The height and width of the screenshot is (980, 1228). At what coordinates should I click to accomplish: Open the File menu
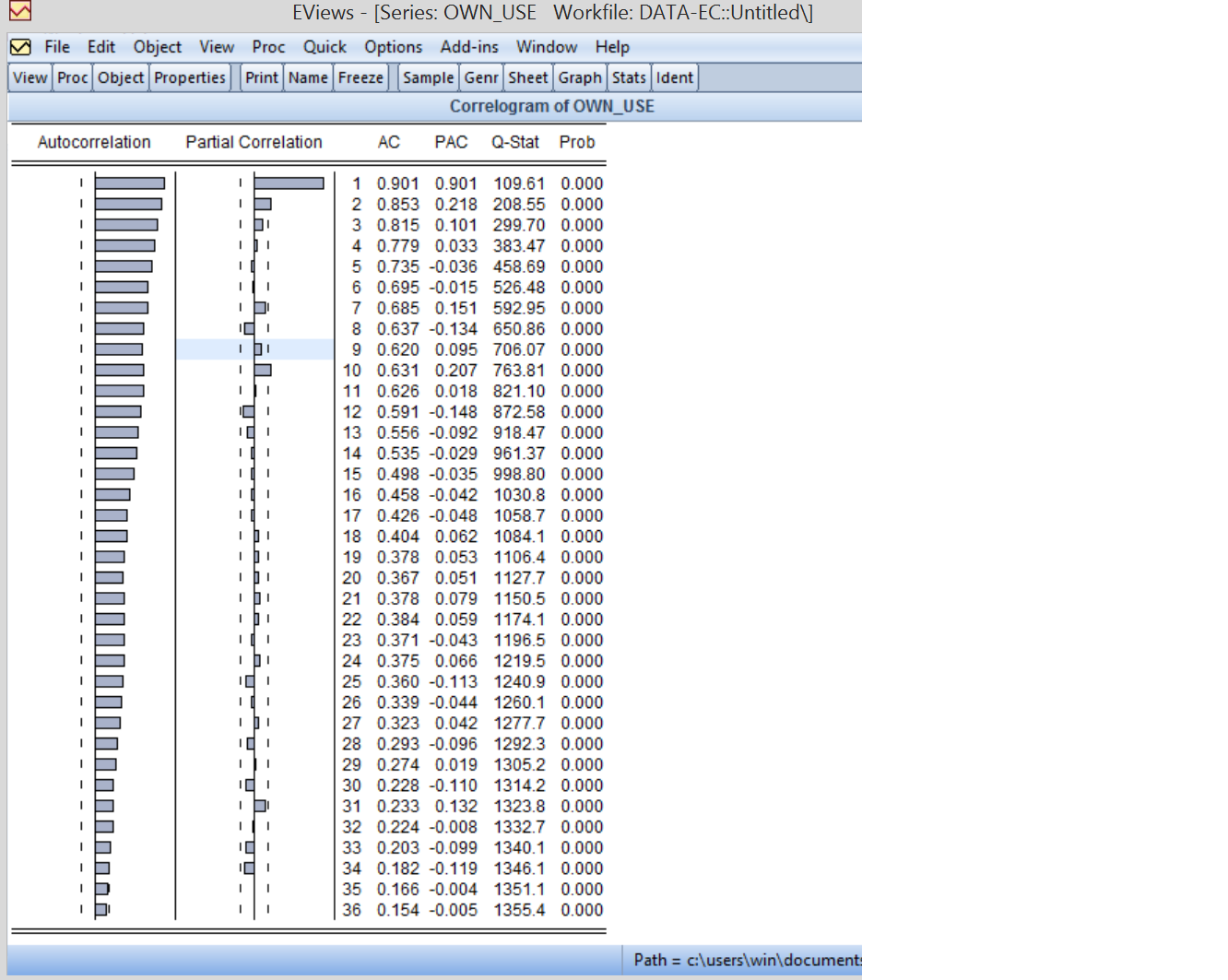coord(56,47)
